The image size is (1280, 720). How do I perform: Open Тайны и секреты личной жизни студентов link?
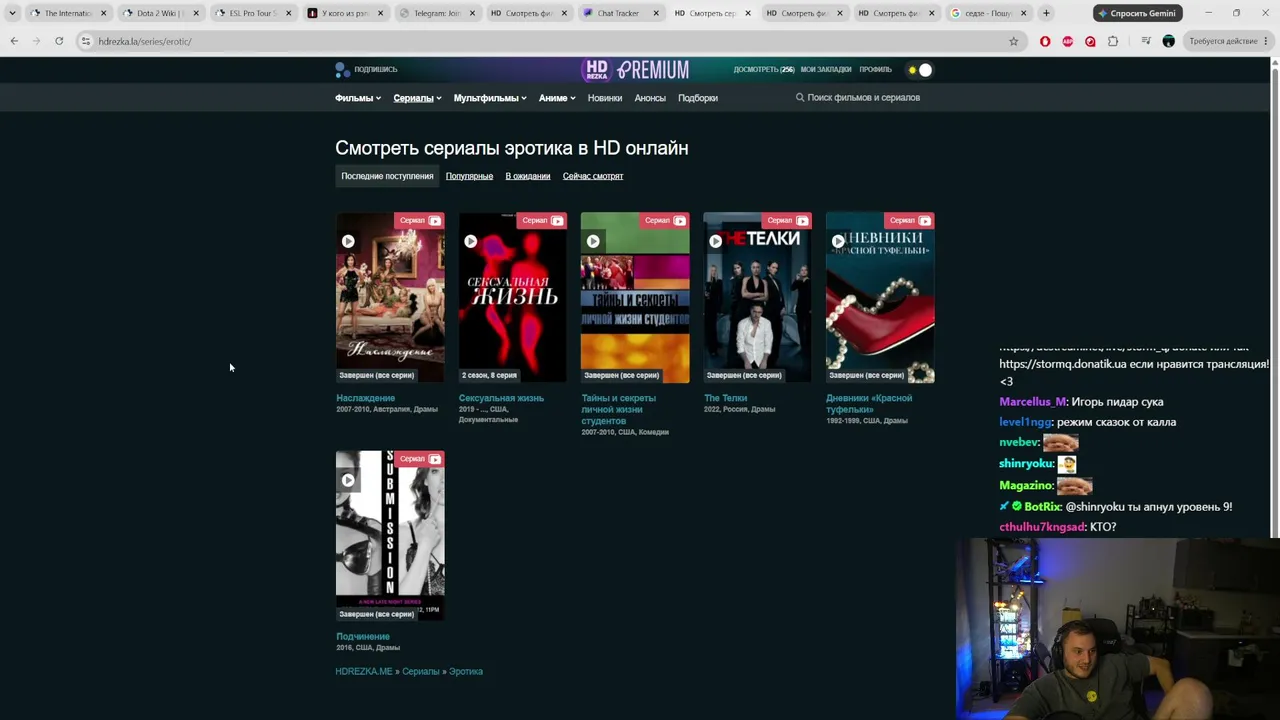coord(619,409)
